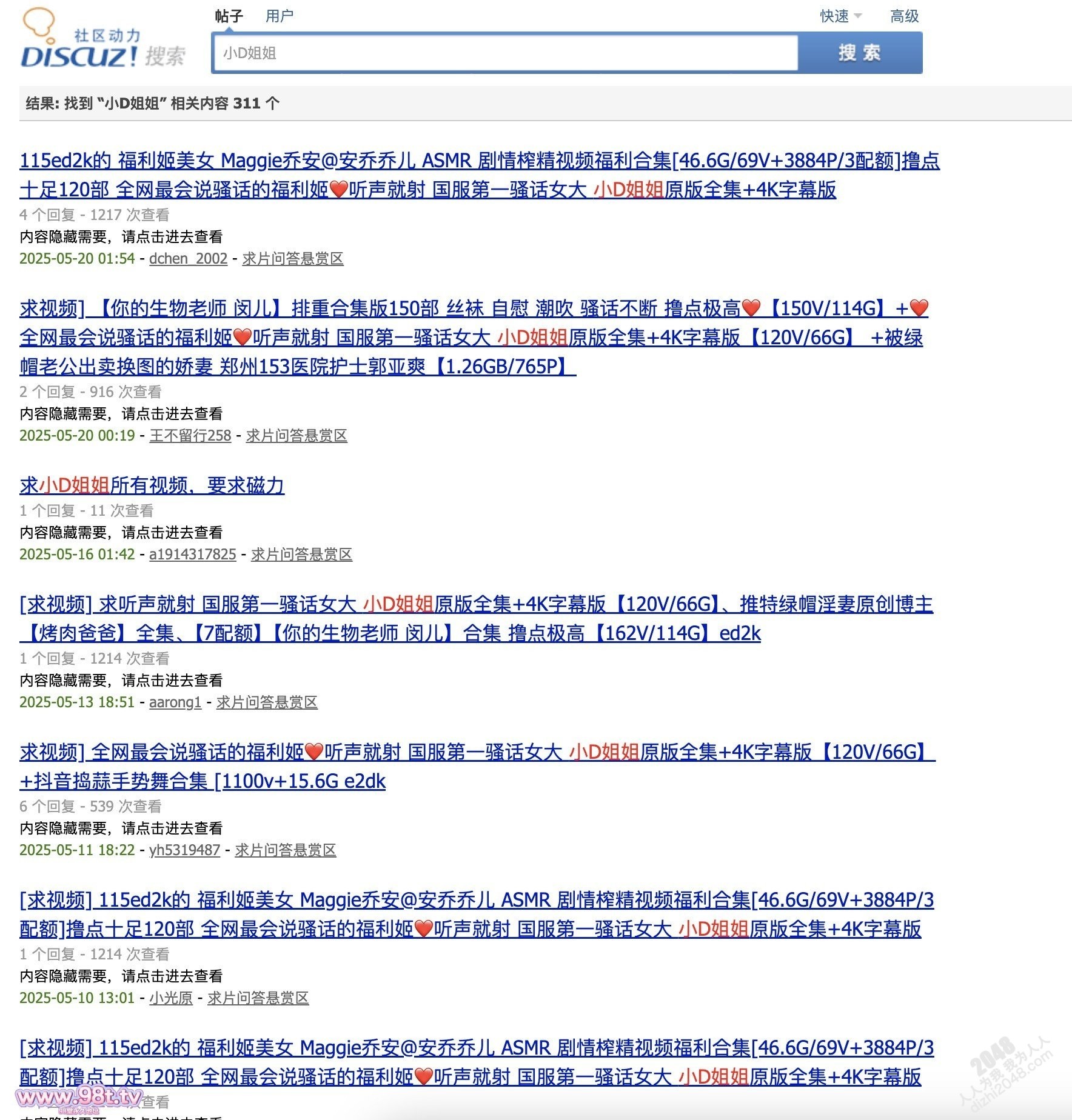The height and width of the screenshot is (1120, 1072).
Task: Focus the search text input field
Action: [505, 53]
